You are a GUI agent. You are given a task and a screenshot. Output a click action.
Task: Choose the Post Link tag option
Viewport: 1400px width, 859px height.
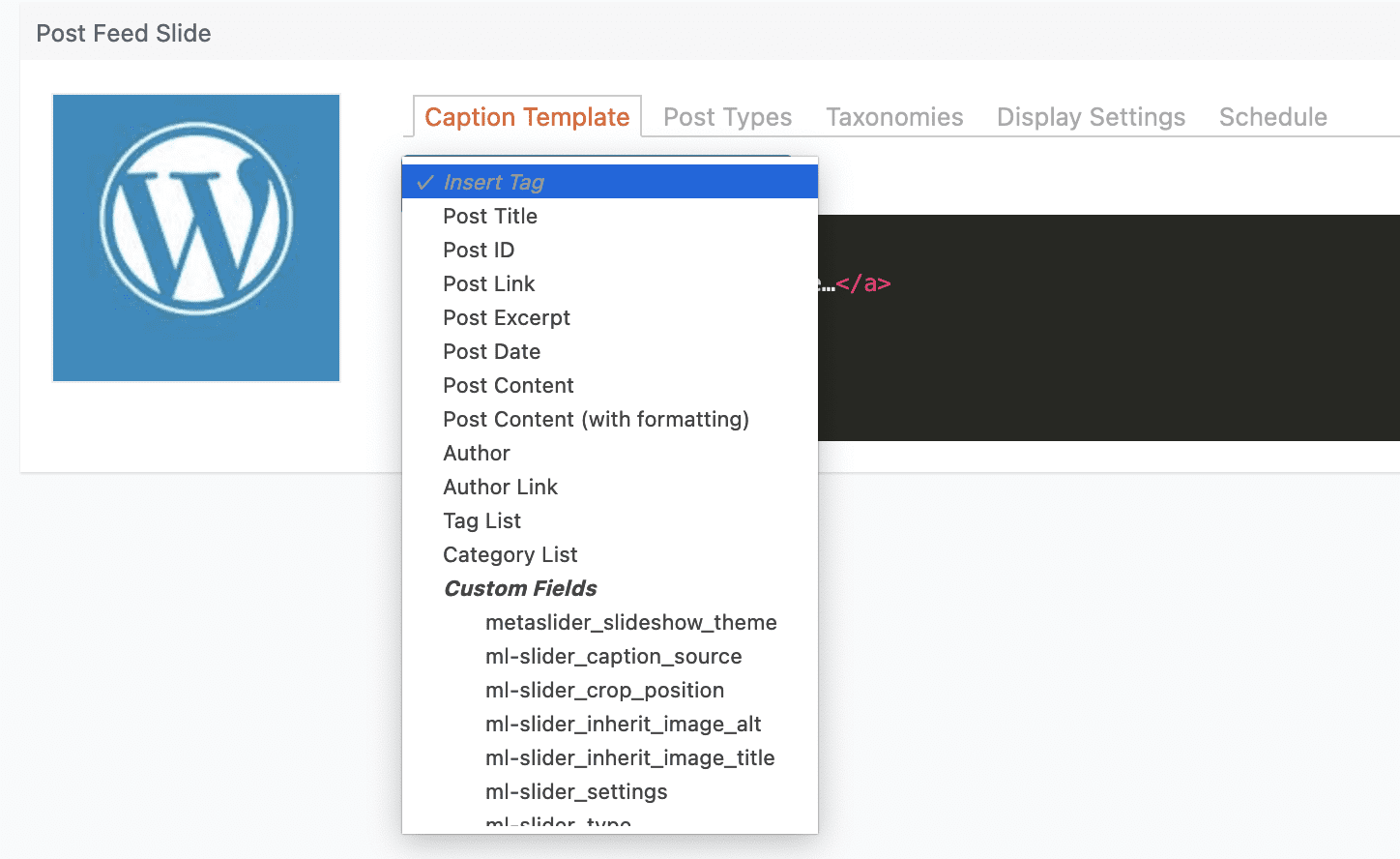click(x=489, y=283)
